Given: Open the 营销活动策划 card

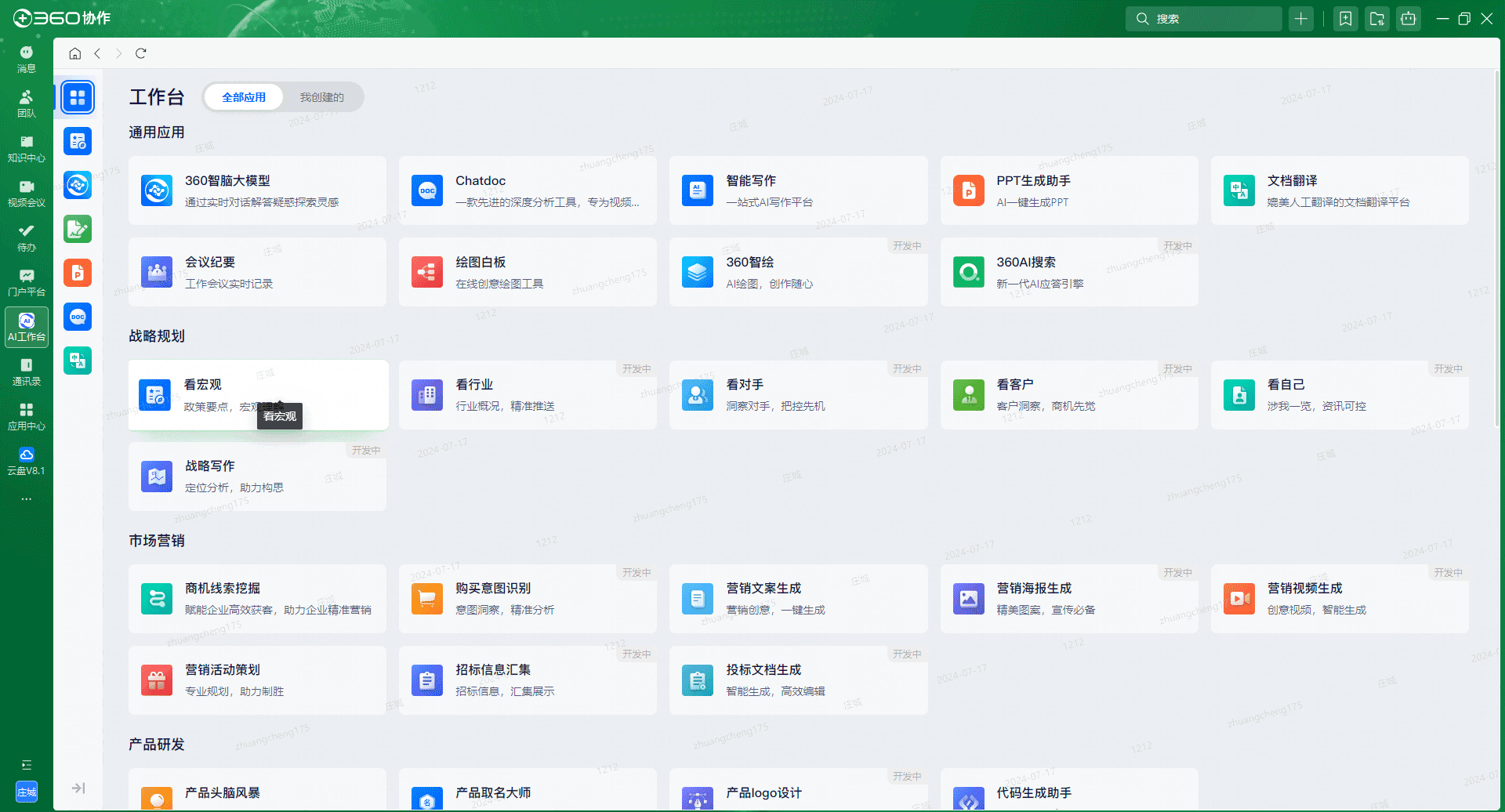Looking at the screenshot, I should click(x=257, y=680).
